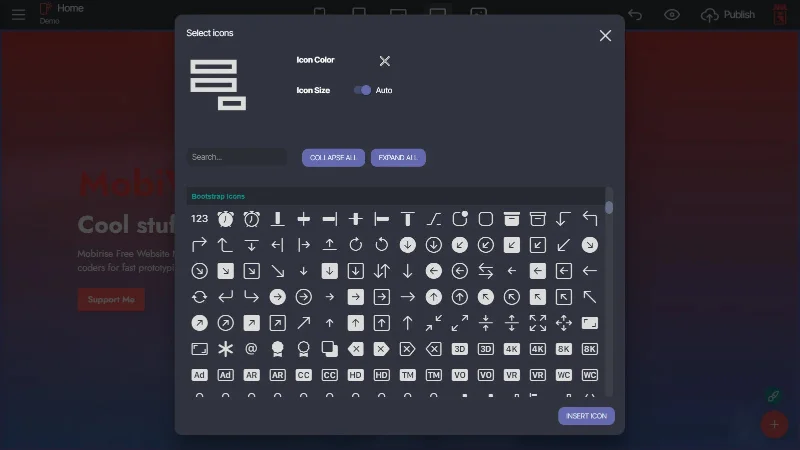Select the @ symbol icon
Viewport: 800px width, 450px height.
click(x=252, y=349)
